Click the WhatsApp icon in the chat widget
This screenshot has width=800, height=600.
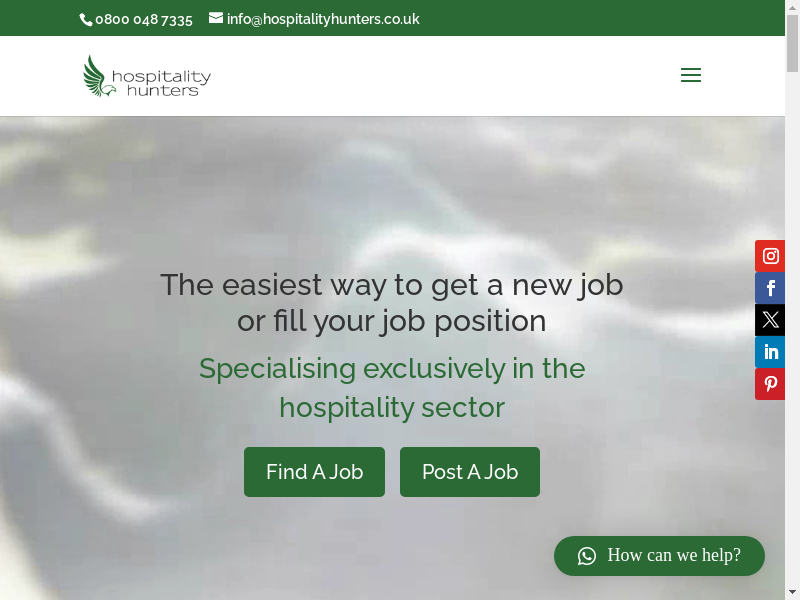[587, 556]
